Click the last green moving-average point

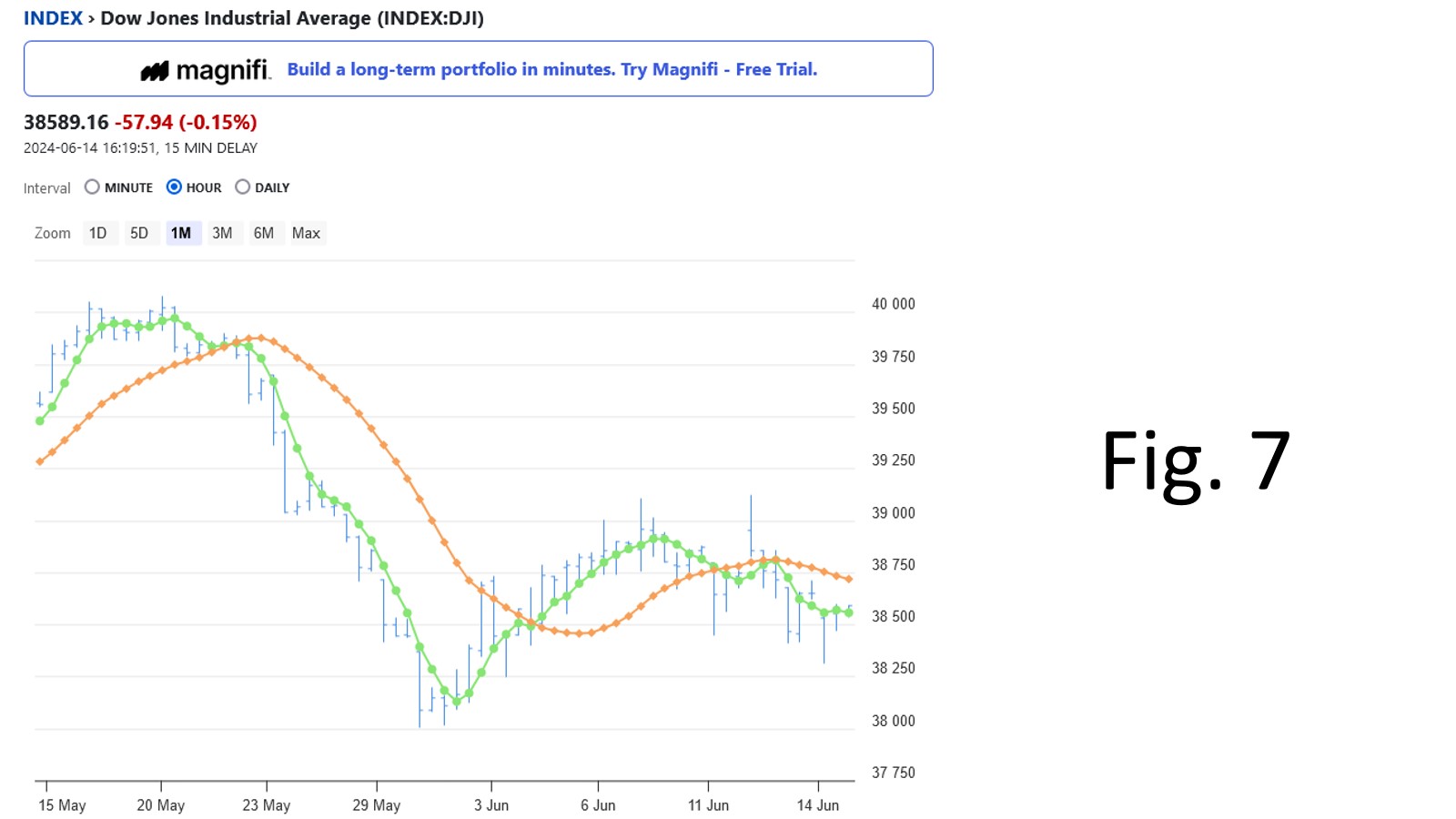(x=849, y=612)
